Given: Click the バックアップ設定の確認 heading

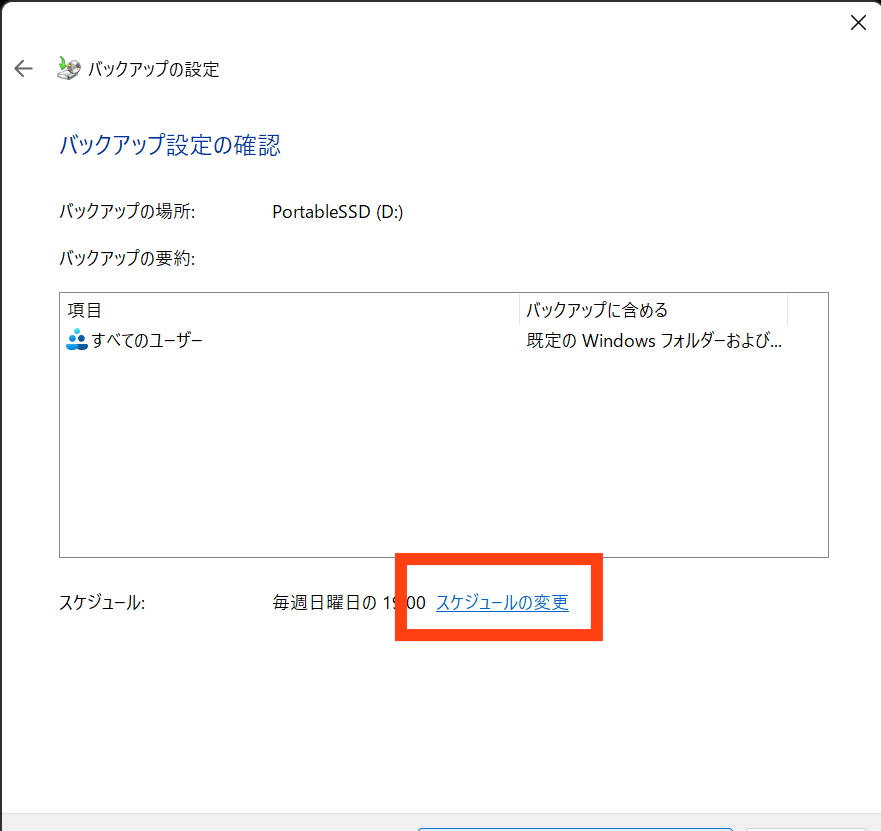Looking at the screenshot, I should 170,146.
